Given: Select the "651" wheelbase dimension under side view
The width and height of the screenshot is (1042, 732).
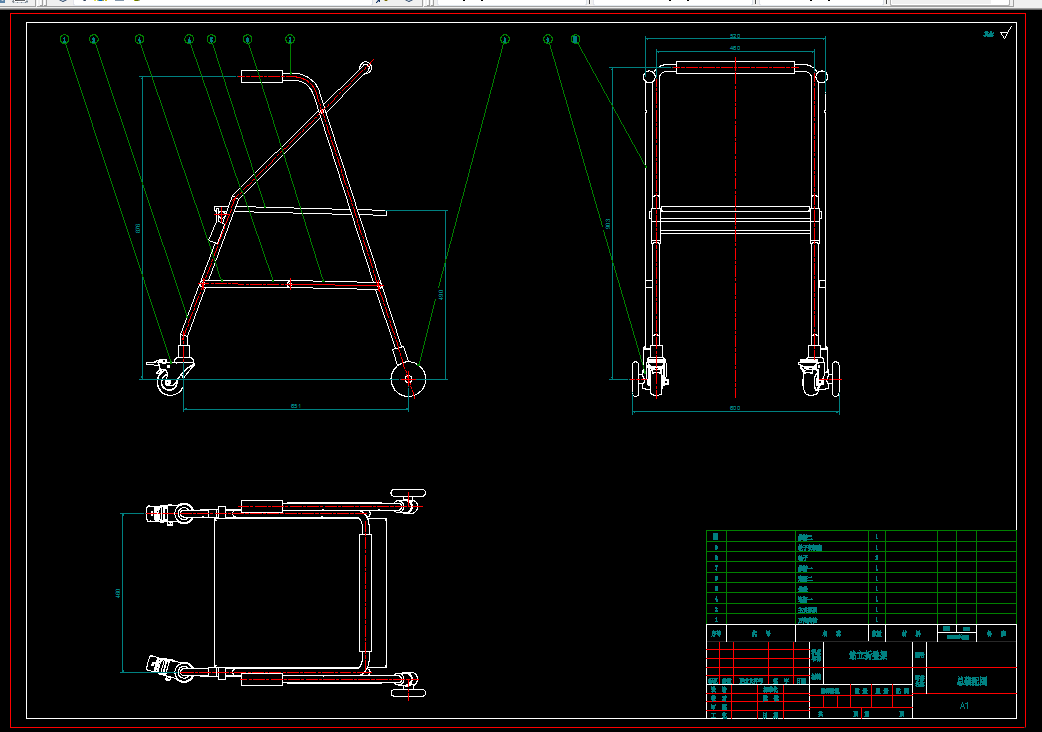Looking at the screenshot, I should [296, 406].
